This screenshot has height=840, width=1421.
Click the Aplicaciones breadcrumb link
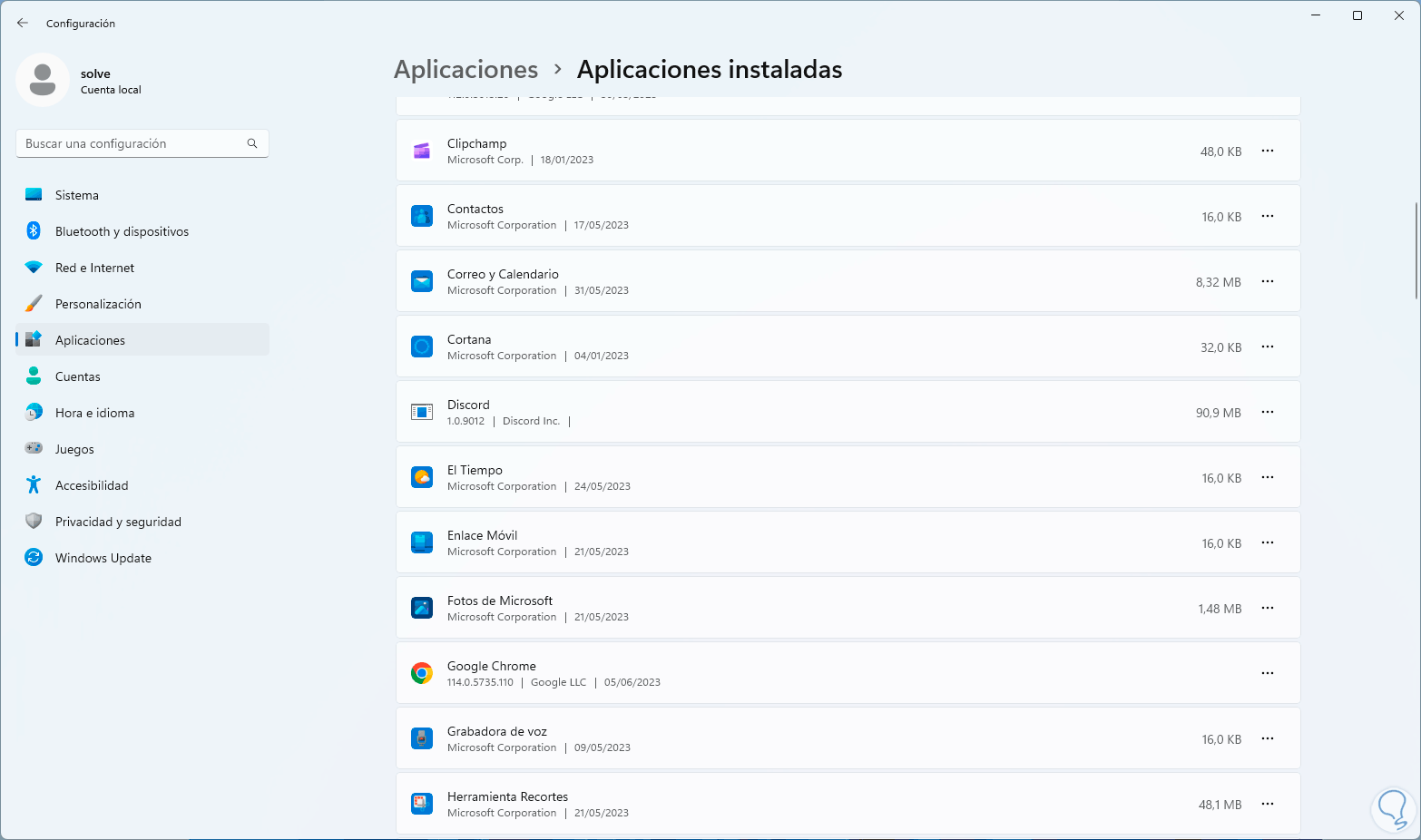click(465, 70)
